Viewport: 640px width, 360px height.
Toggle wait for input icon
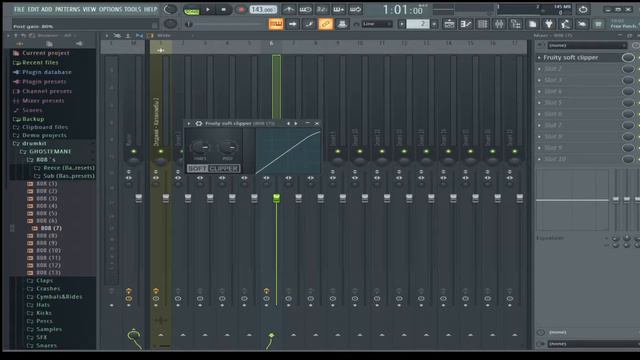point(305,9)
